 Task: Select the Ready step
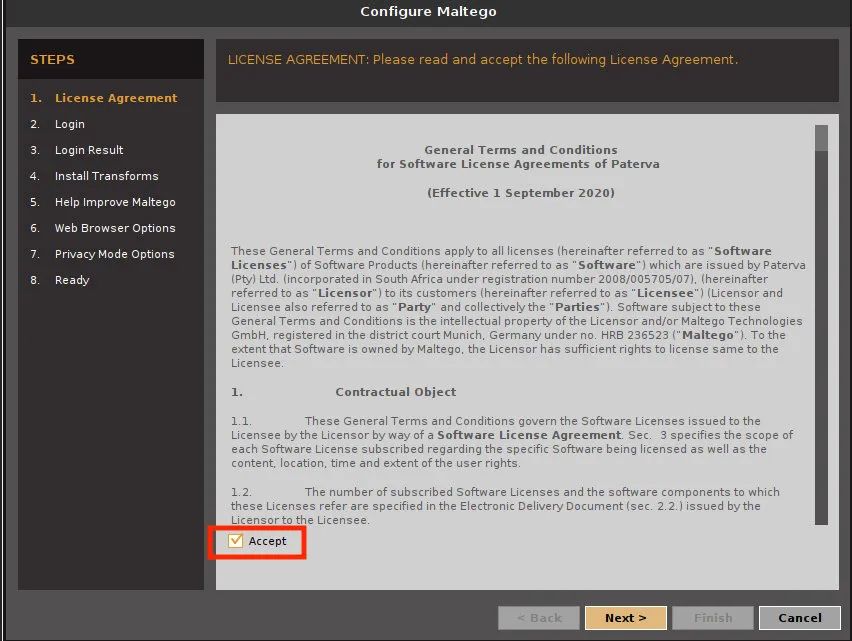(60, 280)
